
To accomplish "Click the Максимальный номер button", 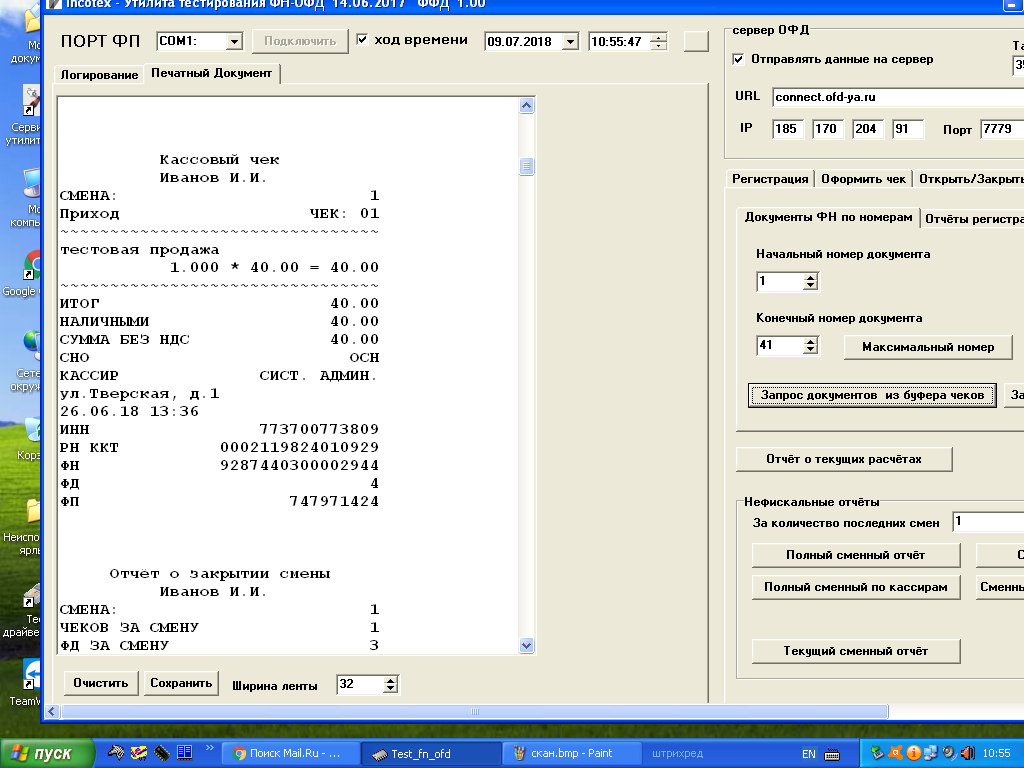I will coord(928,347).
